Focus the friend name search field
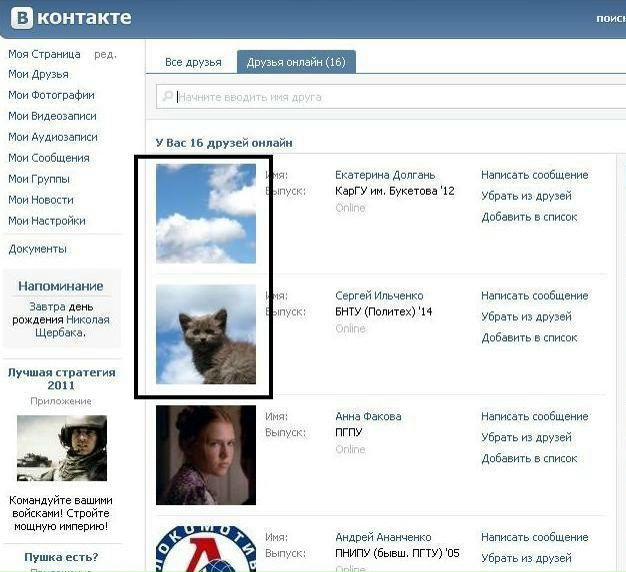The height and width of the screenshot is (572, 626). click(390, 97)
